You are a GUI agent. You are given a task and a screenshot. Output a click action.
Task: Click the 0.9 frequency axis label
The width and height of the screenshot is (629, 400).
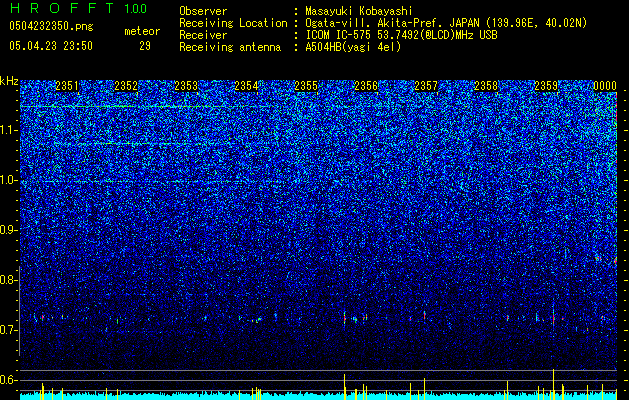[9, 230]
